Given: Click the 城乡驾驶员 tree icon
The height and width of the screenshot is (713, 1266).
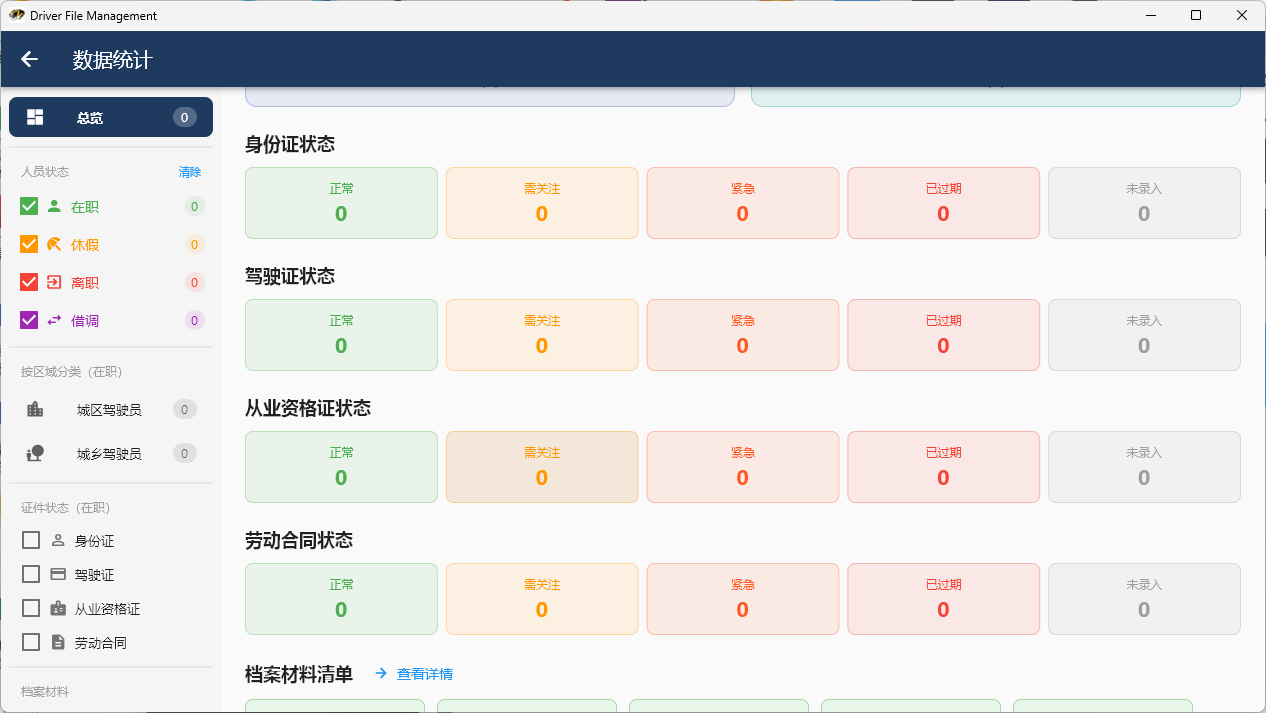Looking at the screenshot, I should 35,454.
